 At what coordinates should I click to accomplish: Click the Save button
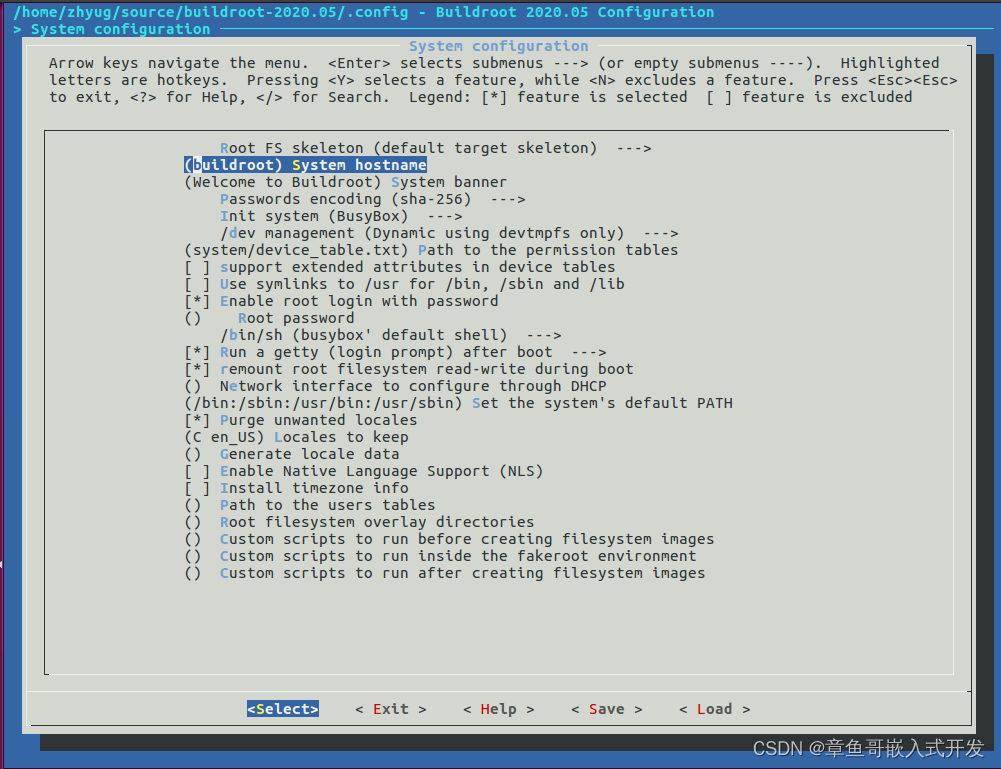click(606, 709)
